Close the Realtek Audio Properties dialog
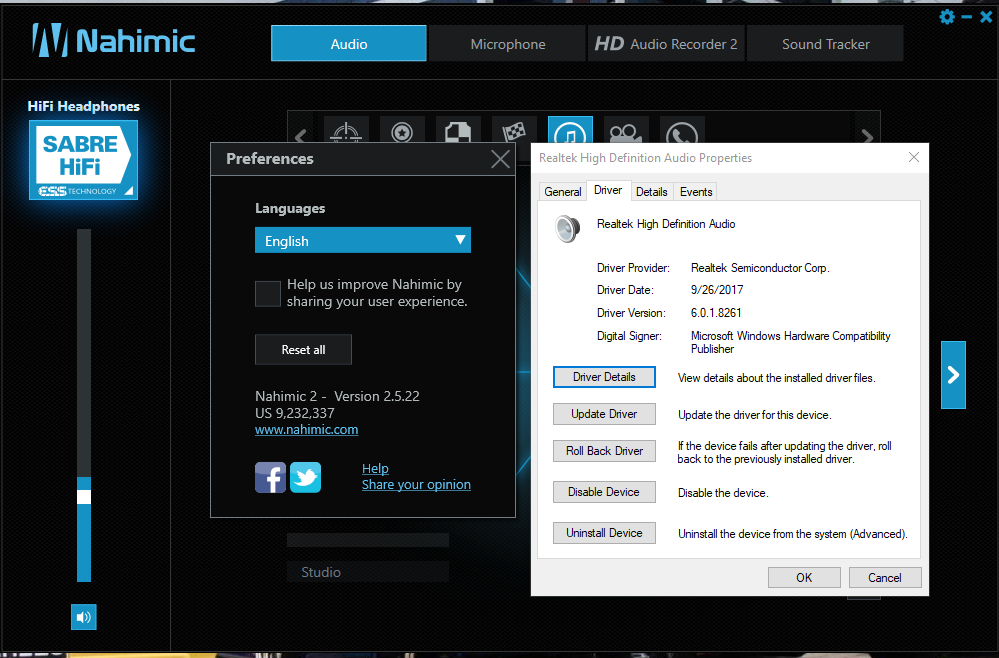The height and width of the screenshot is (658, 999). (x=914, y=157)
